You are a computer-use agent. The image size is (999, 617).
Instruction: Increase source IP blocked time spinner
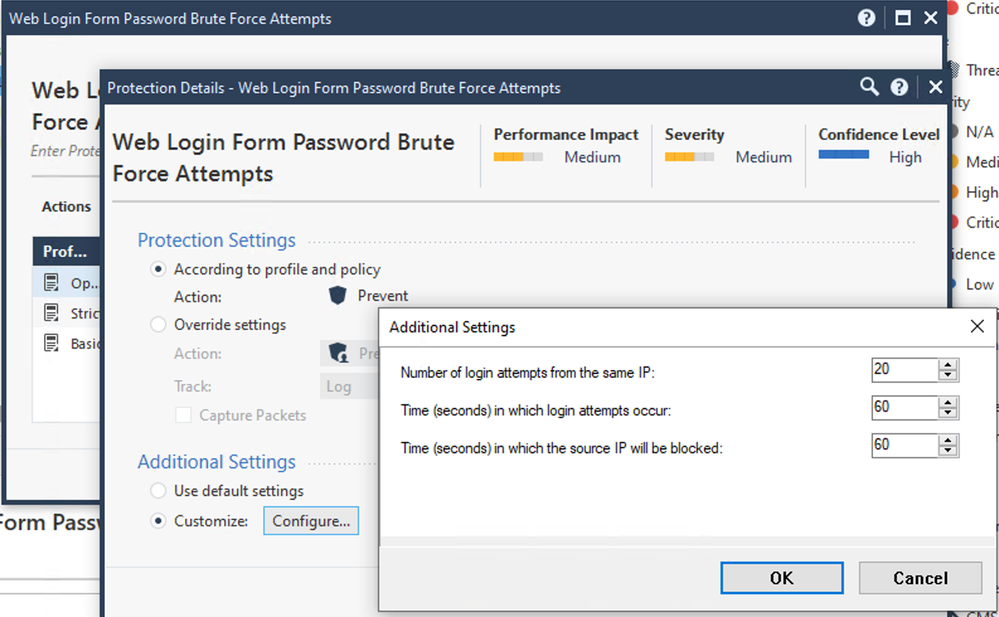point(948,440)
